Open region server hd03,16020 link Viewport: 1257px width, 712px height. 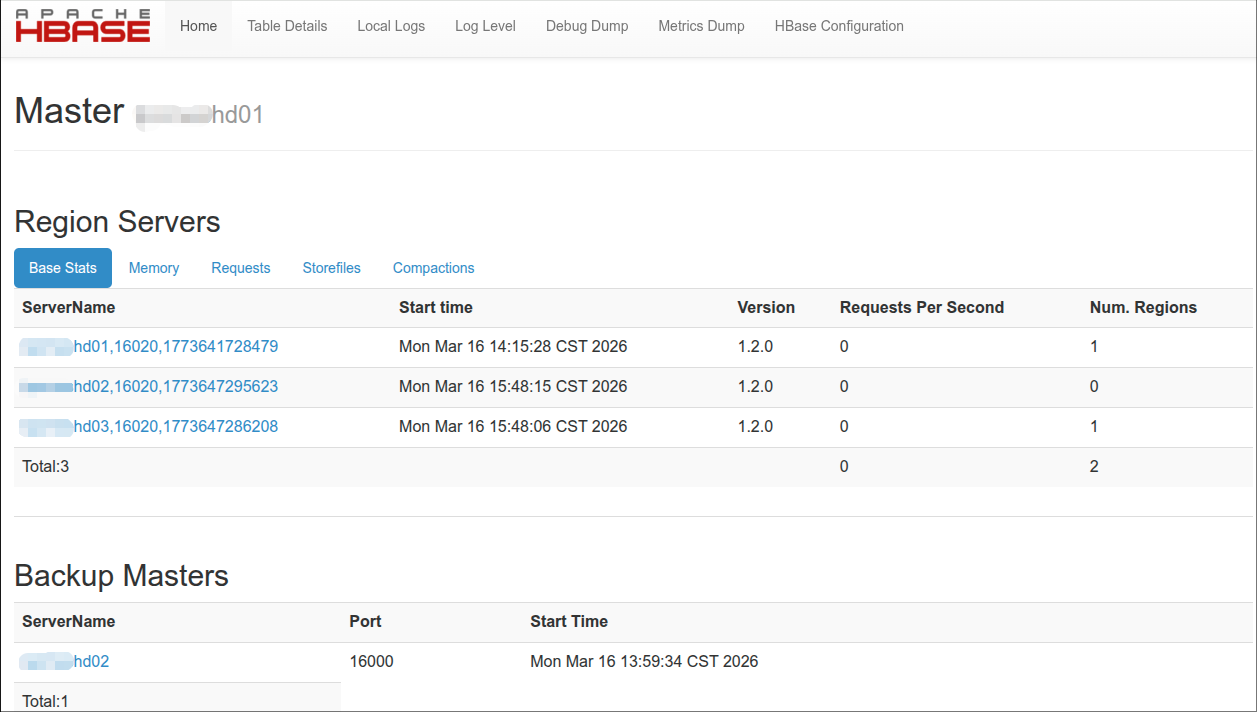pos(150,427)
